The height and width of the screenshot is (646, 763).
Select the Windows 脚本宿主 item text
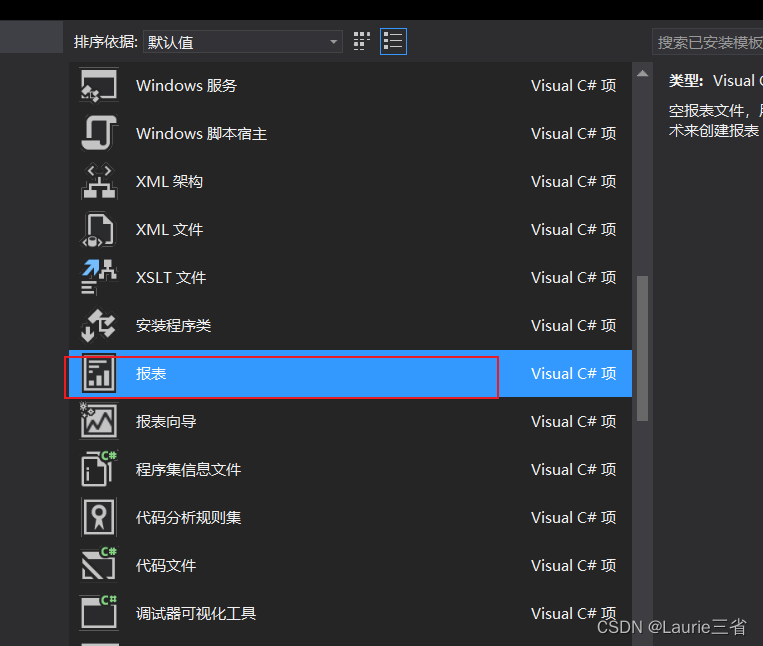click(x=201, y=133)
